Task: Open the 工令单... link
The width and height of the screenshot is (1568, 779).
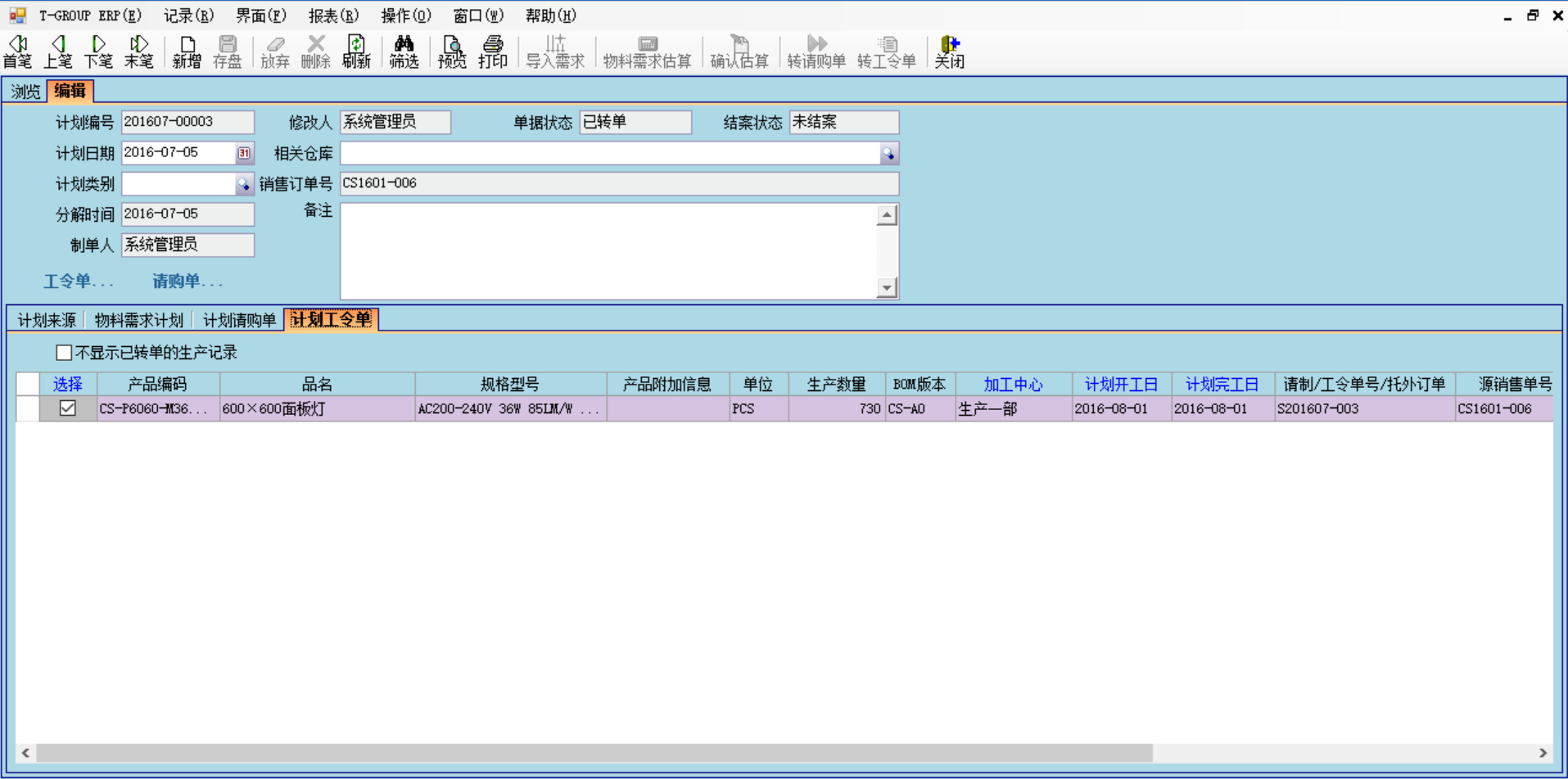Action: tap(79, 281)
